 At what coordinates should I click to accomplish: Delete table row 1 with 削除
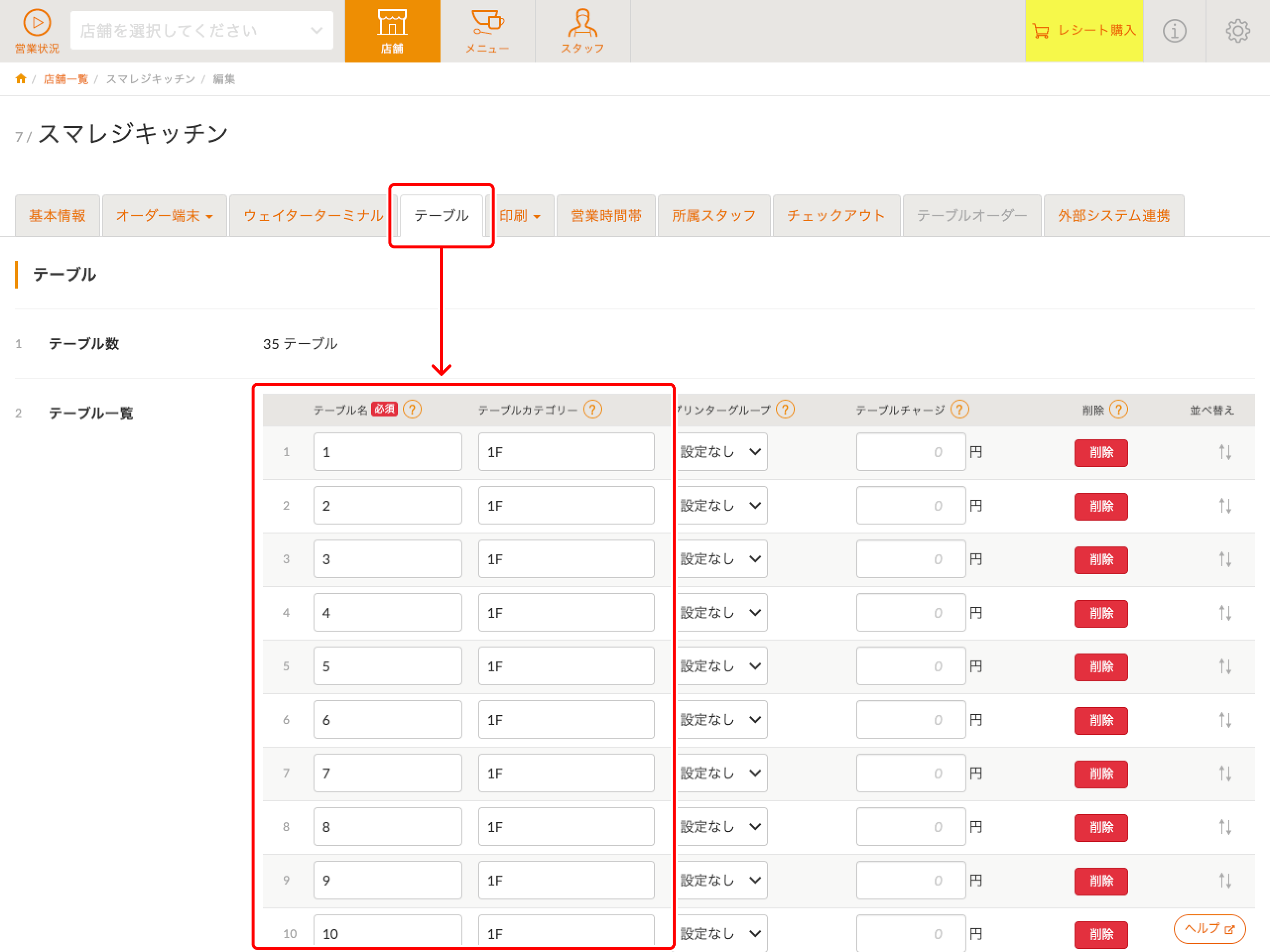[1101, 453]
